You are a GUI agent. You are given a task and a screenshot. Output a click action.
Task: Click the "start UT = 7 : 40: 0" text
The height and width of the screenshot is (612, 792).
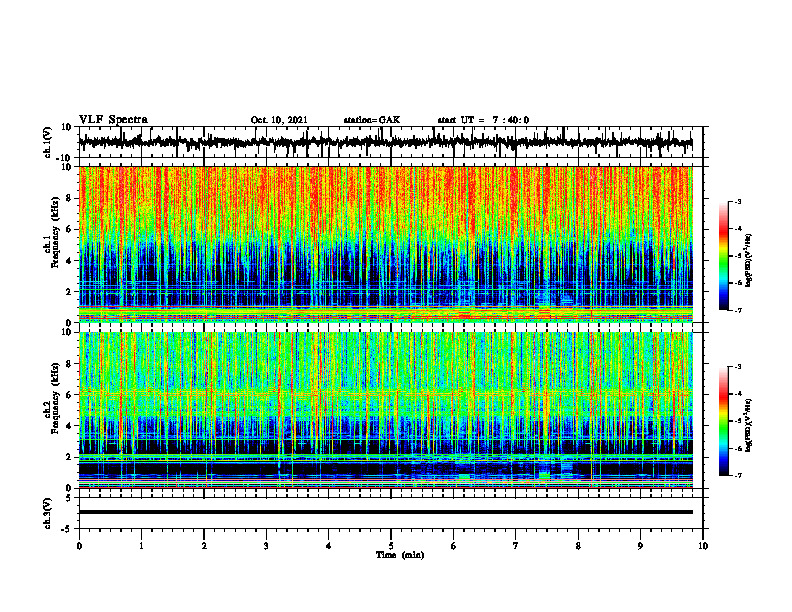(483, 120)
